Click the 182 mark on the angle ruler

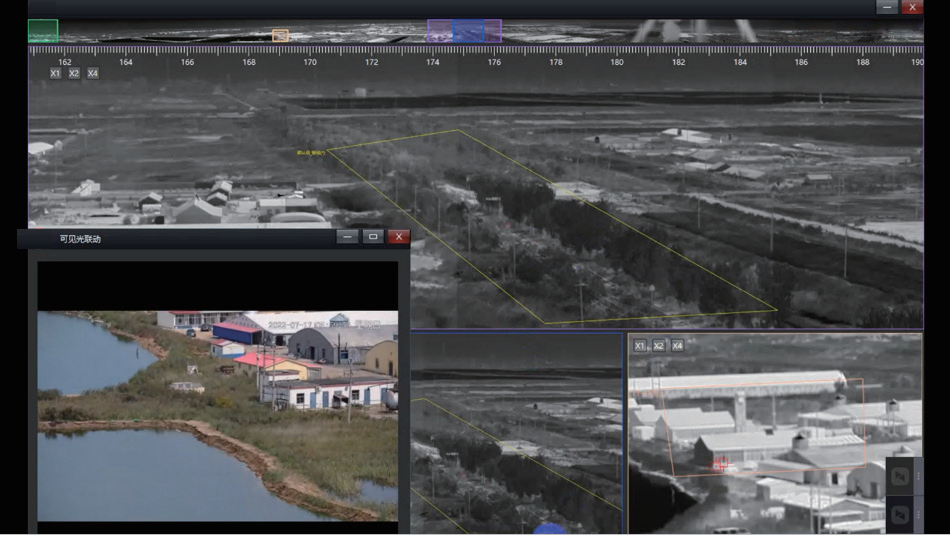pyautogui.click(x=679, y=62)
